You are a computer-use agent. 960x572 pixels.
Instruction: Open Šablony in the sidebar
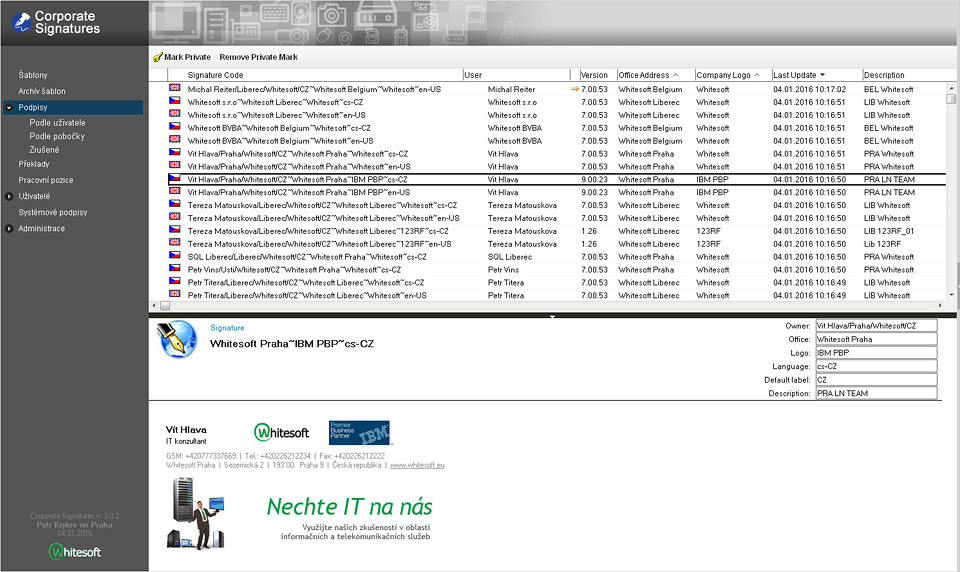coord(33,75)
